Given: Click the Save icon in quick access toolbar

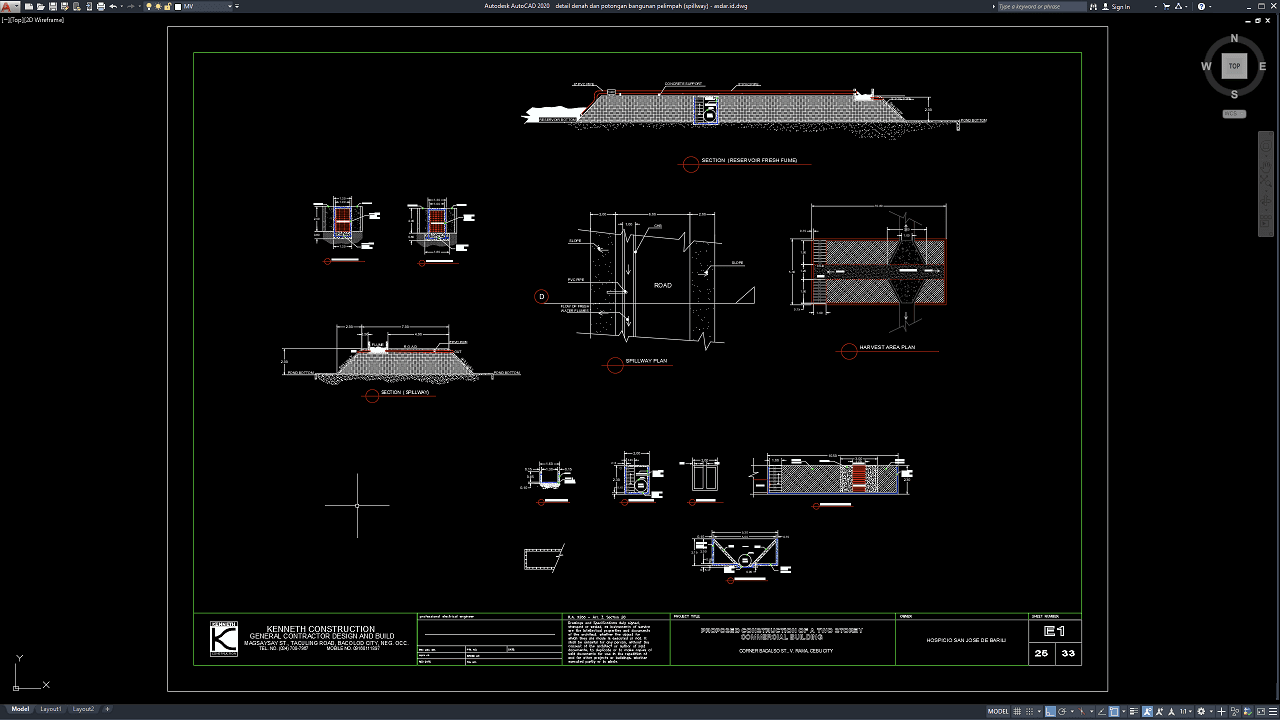Looking at the screenshot, I should coord(53,6).
